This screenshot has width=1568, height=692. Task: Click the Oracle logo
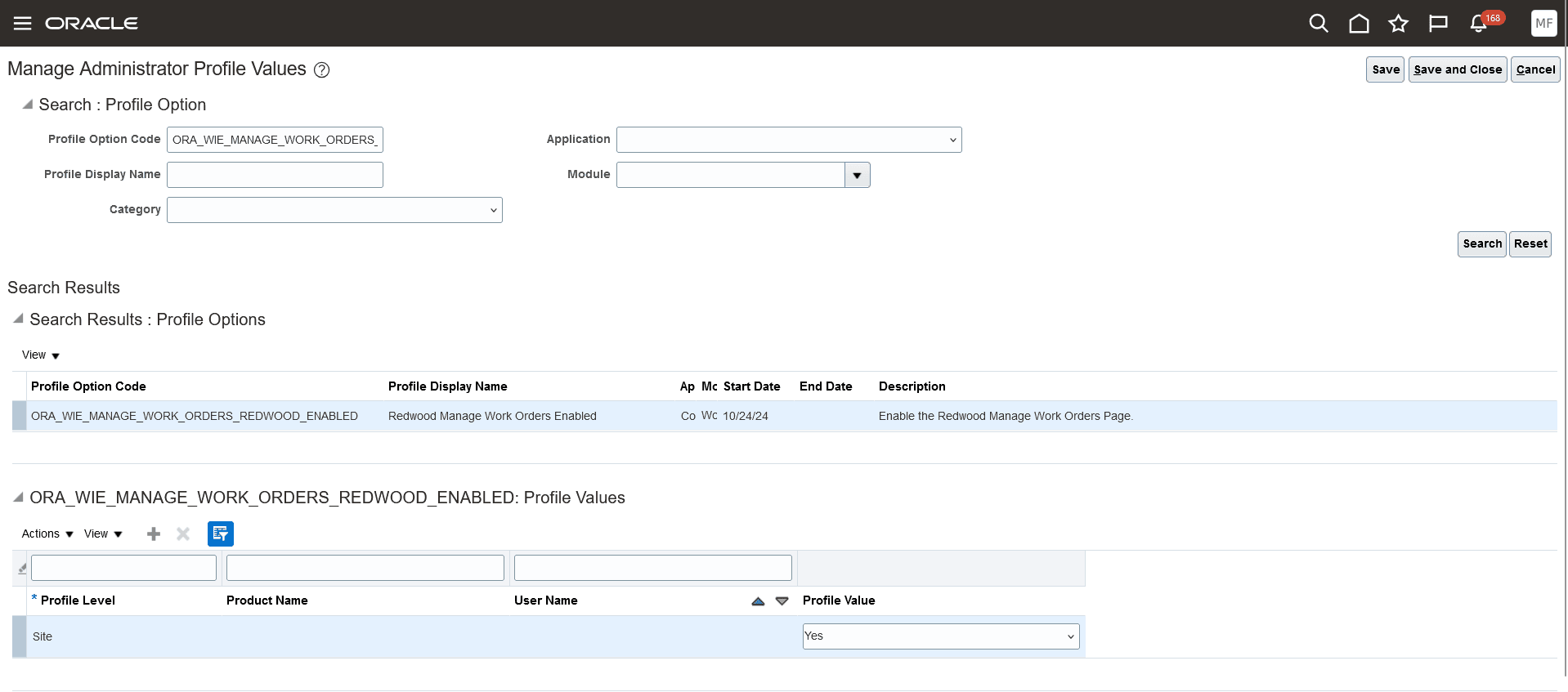point(92,23)
